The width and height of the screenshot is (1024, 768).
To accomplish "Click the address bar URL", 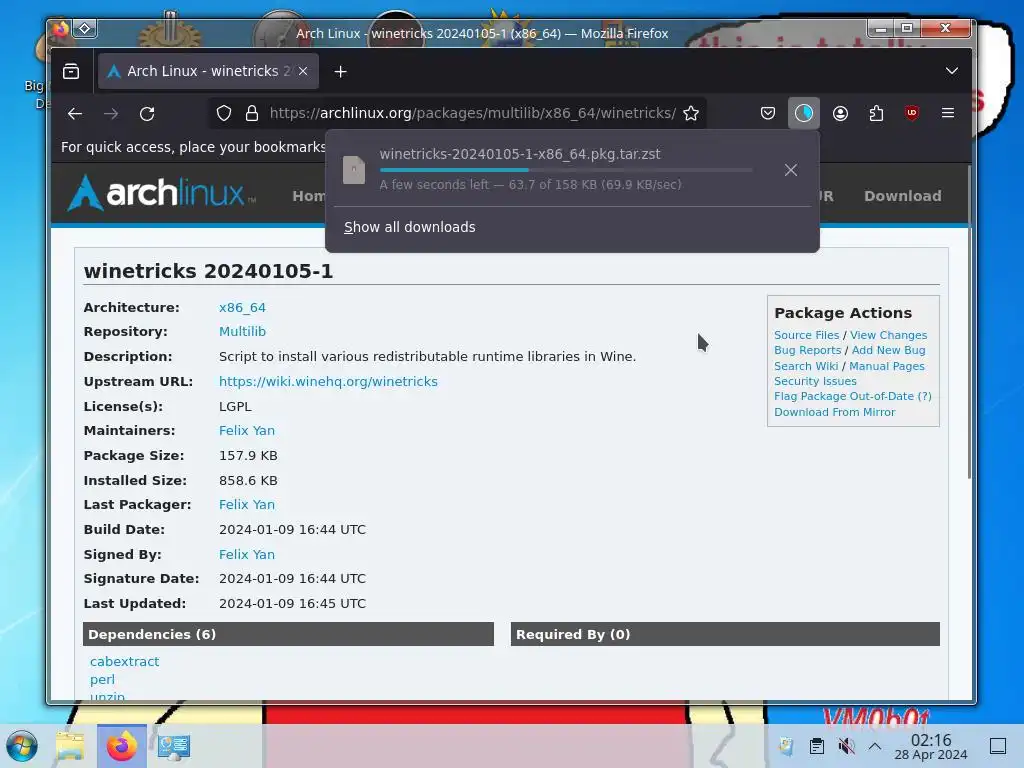I will pos(472,114).
